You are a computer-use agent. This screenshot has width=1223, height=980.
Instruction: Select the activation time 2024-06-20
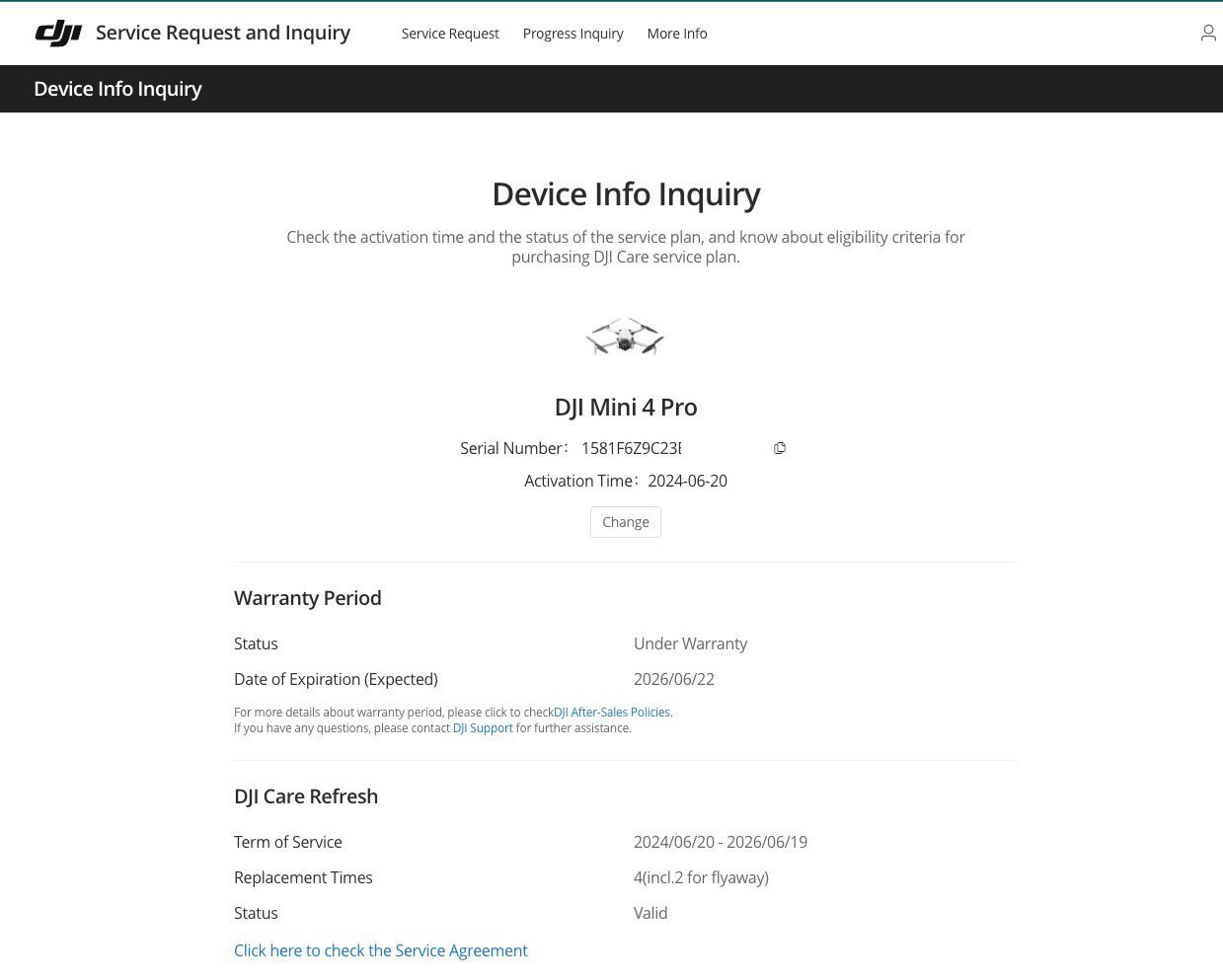coord(688,481)
